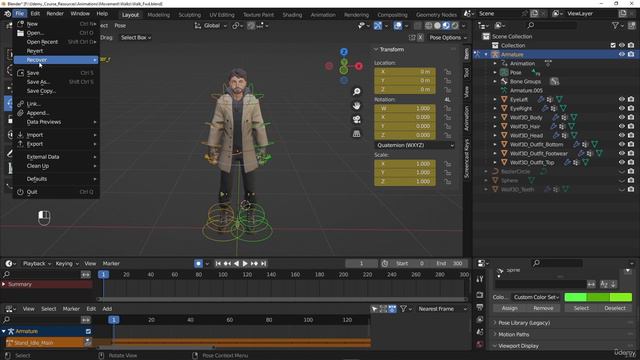Screen dimensions: 640x360
Task: Jump to timeline start frame
Action: (218, 264)
